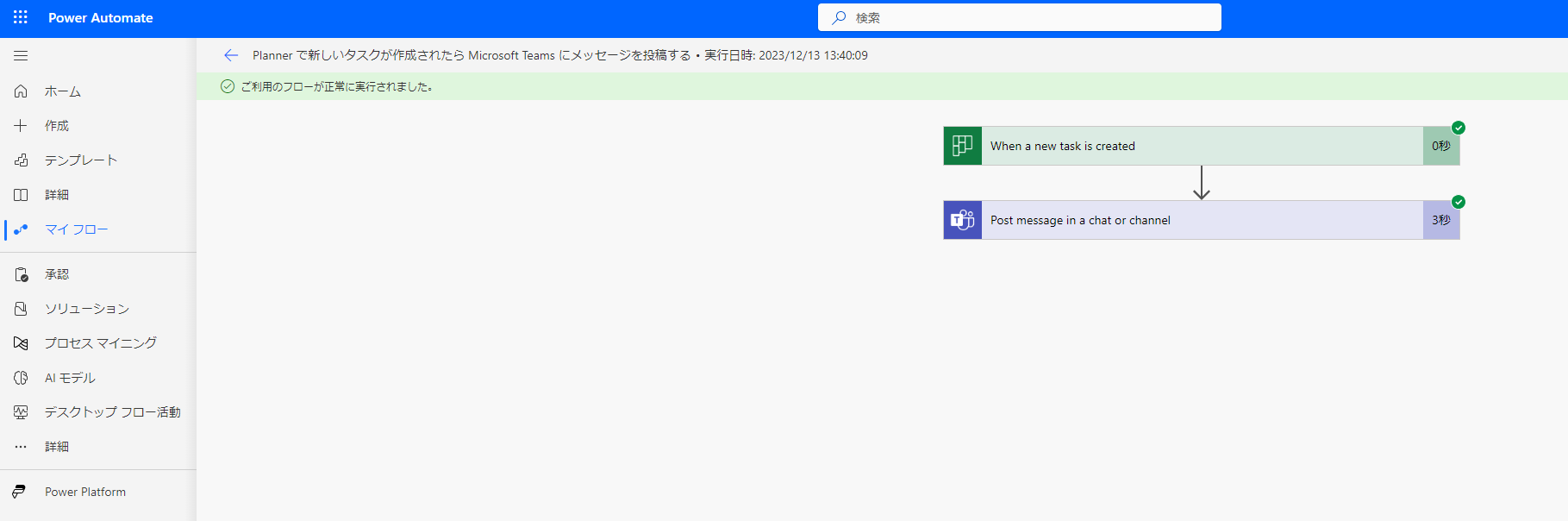Click the ellipsis more icon in sidebar
This screenshot has width=1568, height=521.
(21, 447)
